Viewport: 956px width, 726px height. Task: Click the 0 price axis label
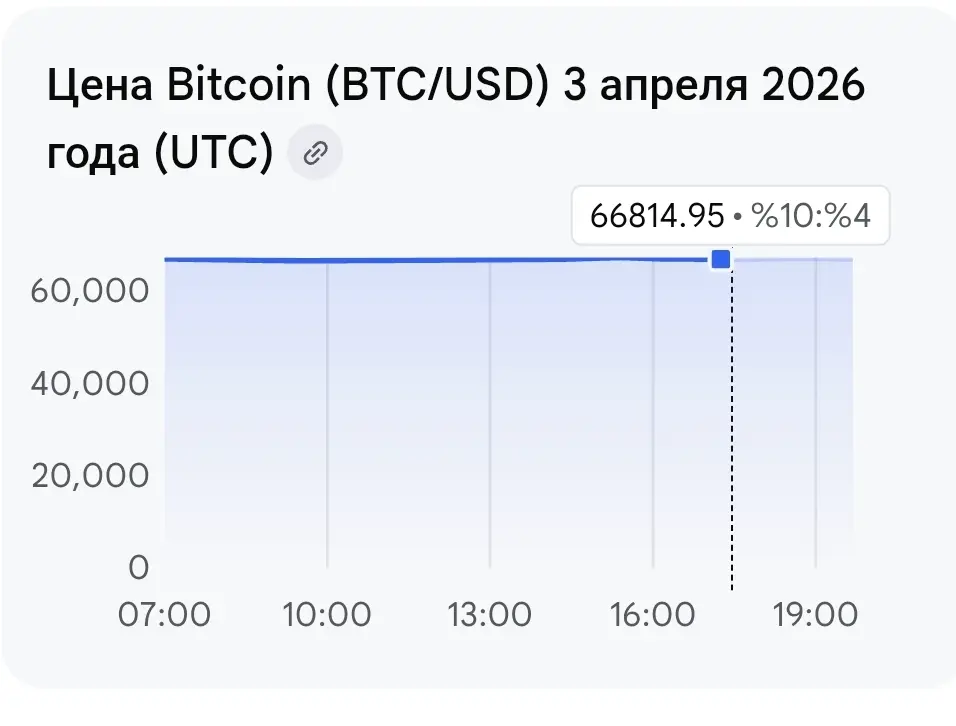[x=139, y=568]
